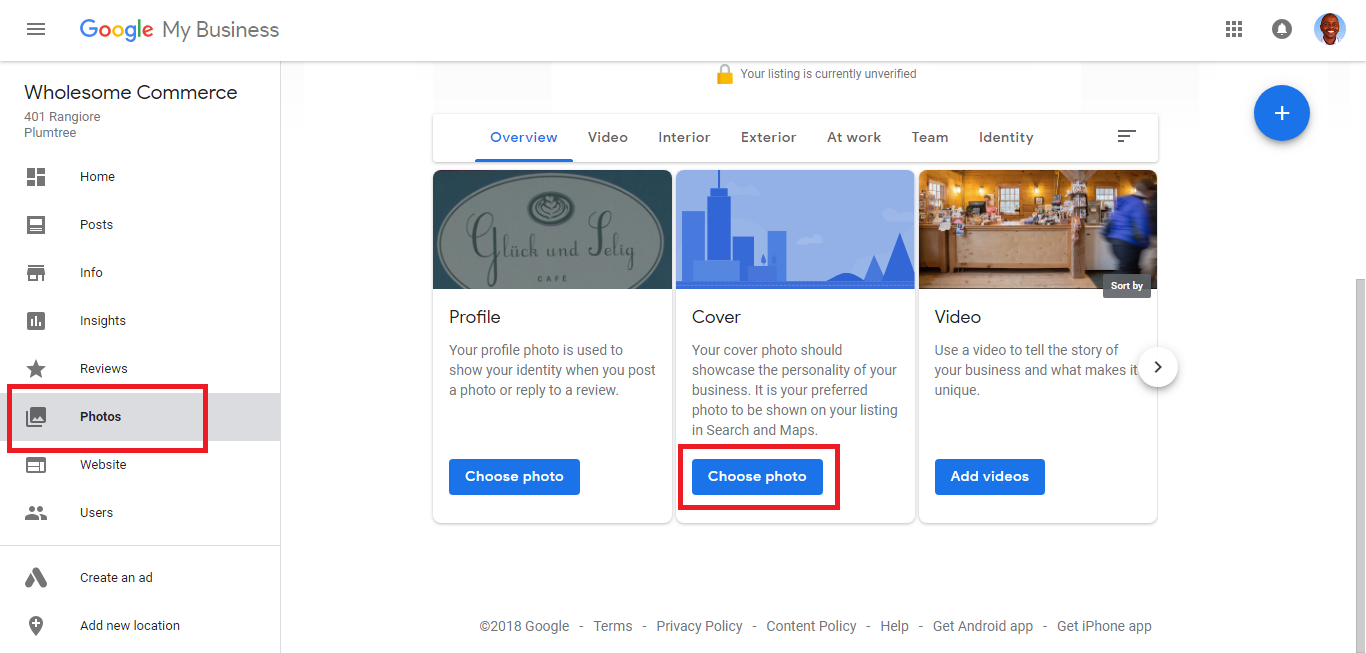Open Insights in the sidebar
Image resolution: width=1366 pixels, height=653 pixels.
pos(140,321)
